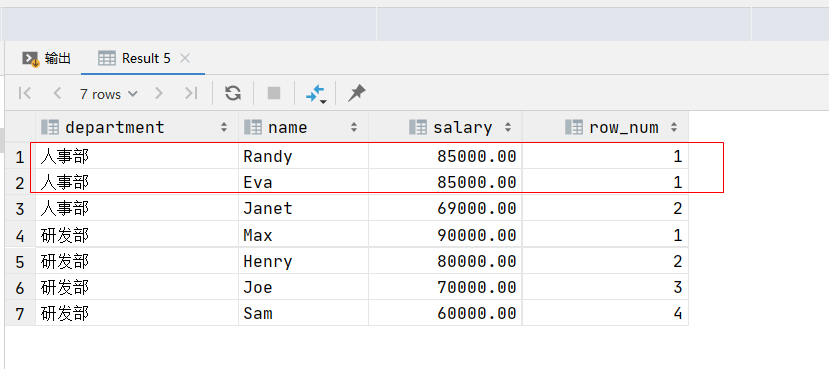Select the 60000.00 salary cell
Image resolution: width=829 pixels, height=369 pixels.
445,313
